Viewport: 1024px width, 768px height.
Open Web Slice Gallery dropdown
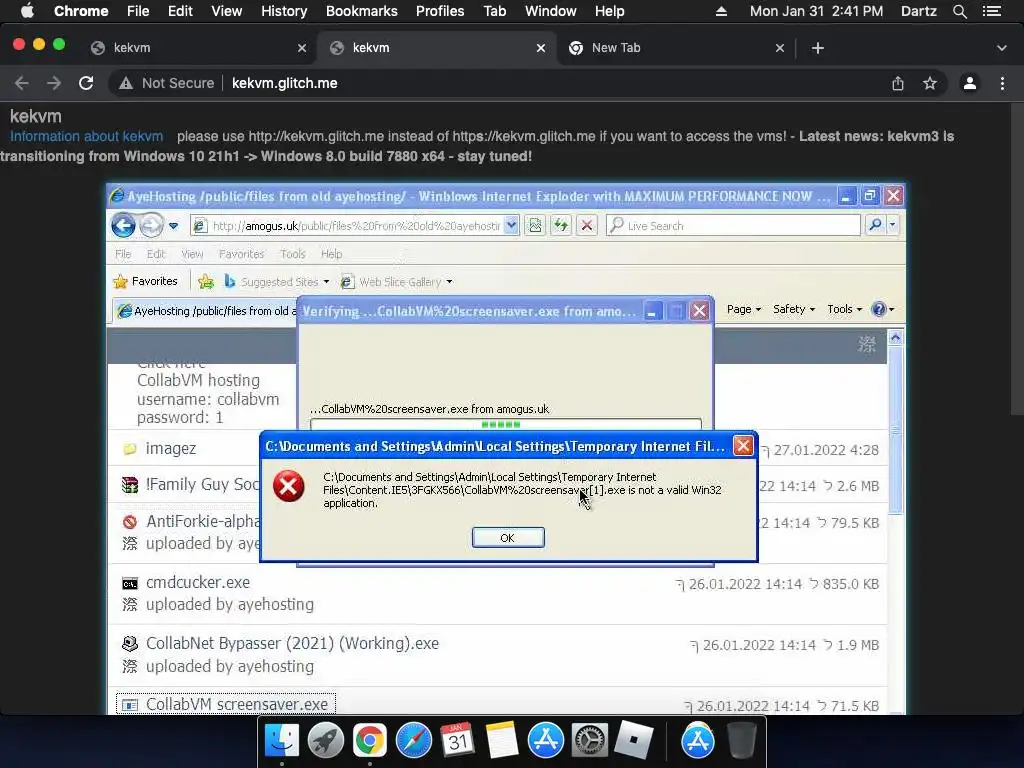[396, 281]
